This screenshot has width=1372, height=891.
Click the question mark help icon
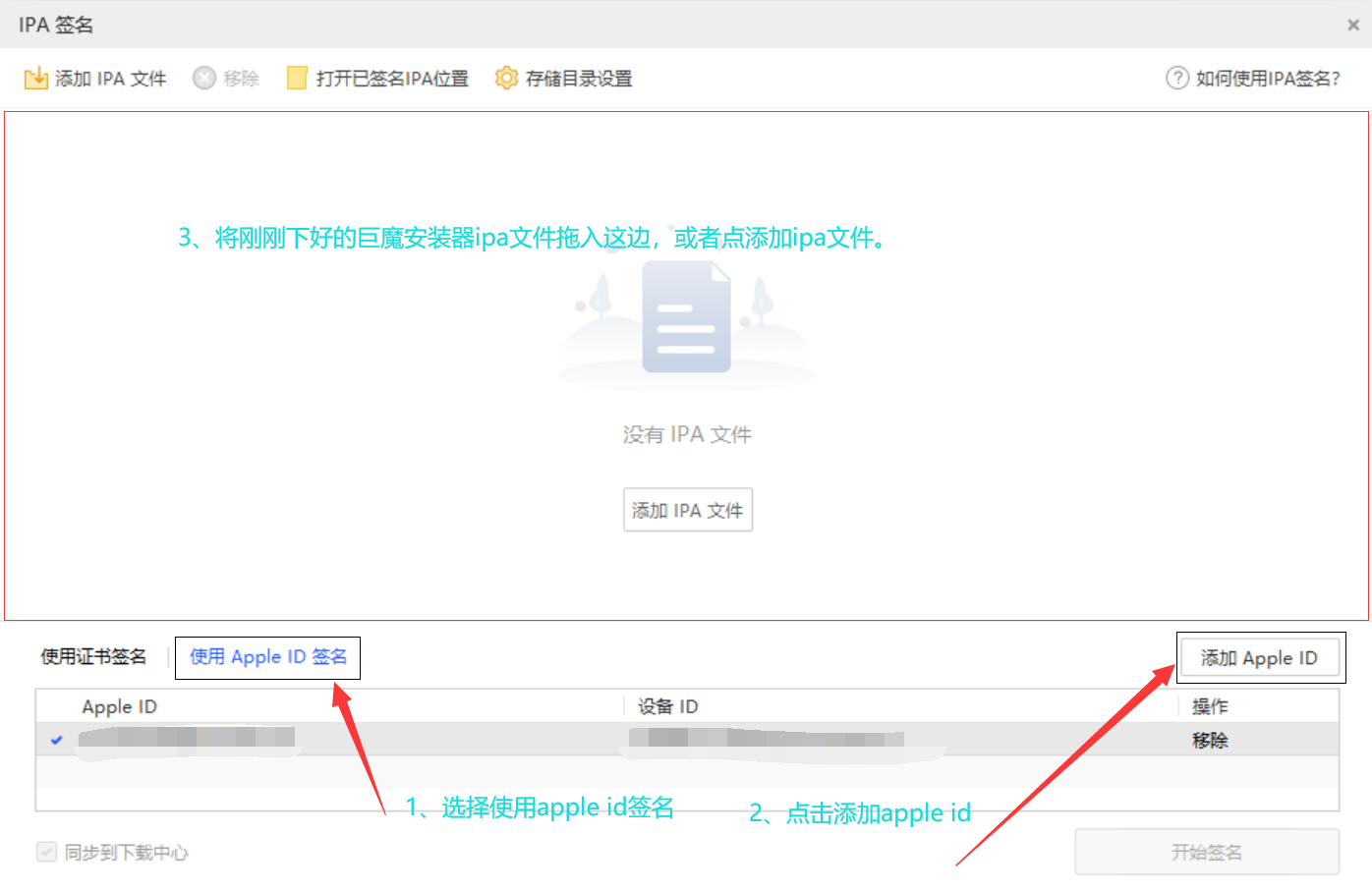1176,79
